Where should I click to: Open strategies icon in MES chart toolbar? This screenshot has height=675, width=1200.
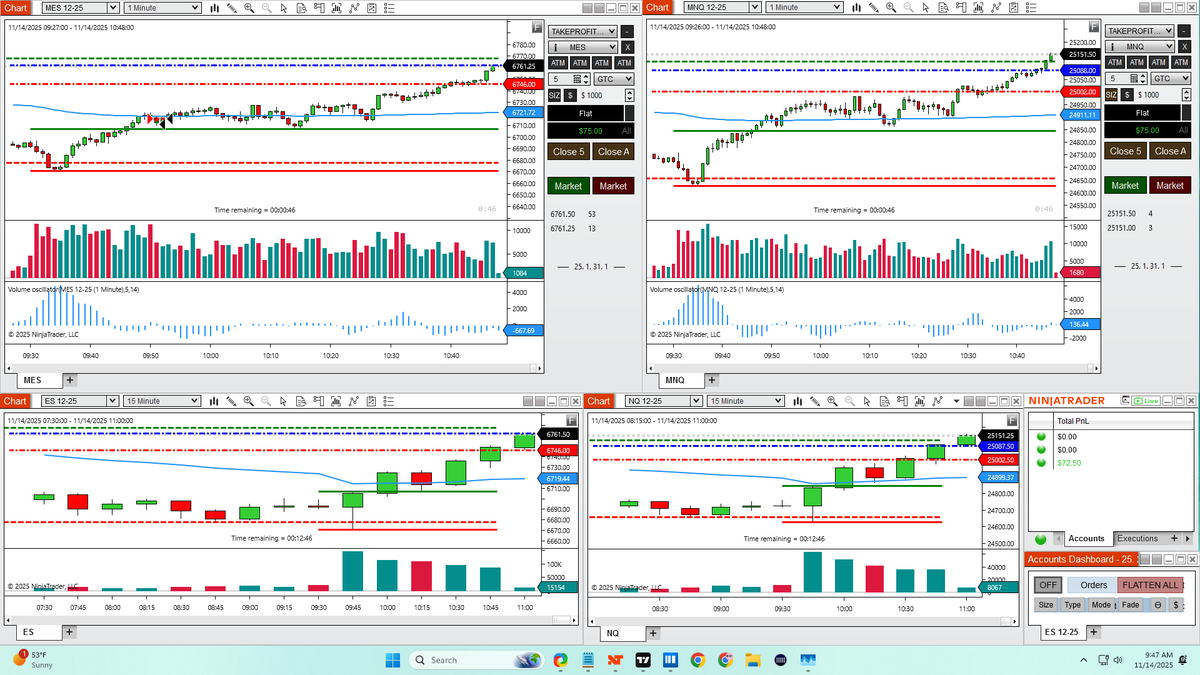pos(371,8)
